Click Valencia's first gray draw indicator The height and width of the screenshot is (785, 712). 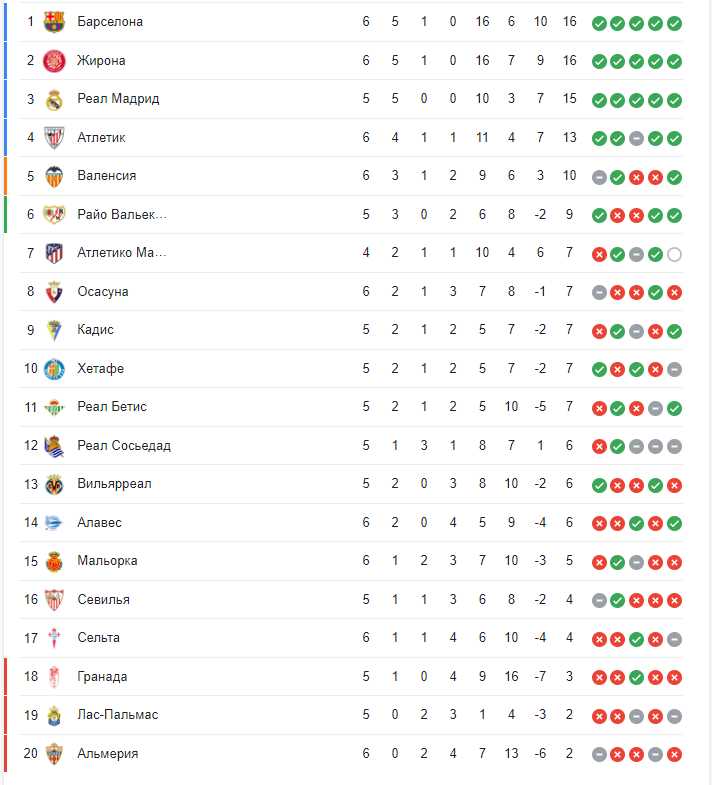point(599,178)
